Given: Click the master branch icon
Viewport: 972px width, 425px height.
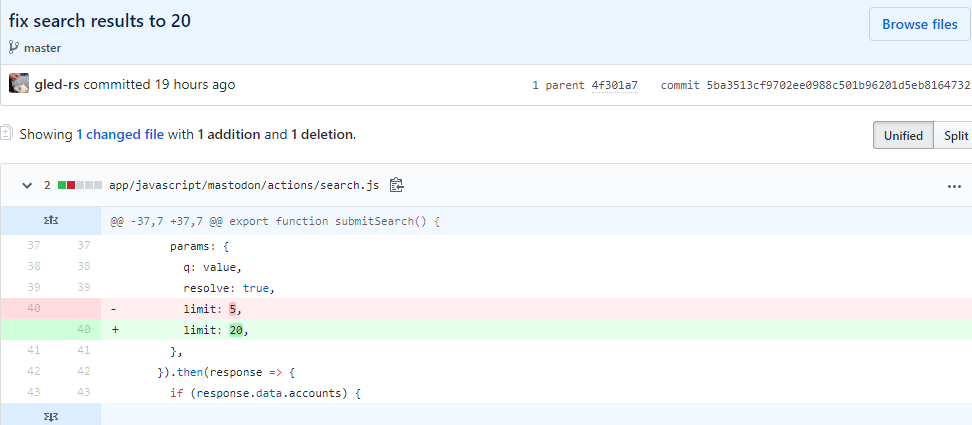Looking at the screenshot, I should [x=14, y=47].
